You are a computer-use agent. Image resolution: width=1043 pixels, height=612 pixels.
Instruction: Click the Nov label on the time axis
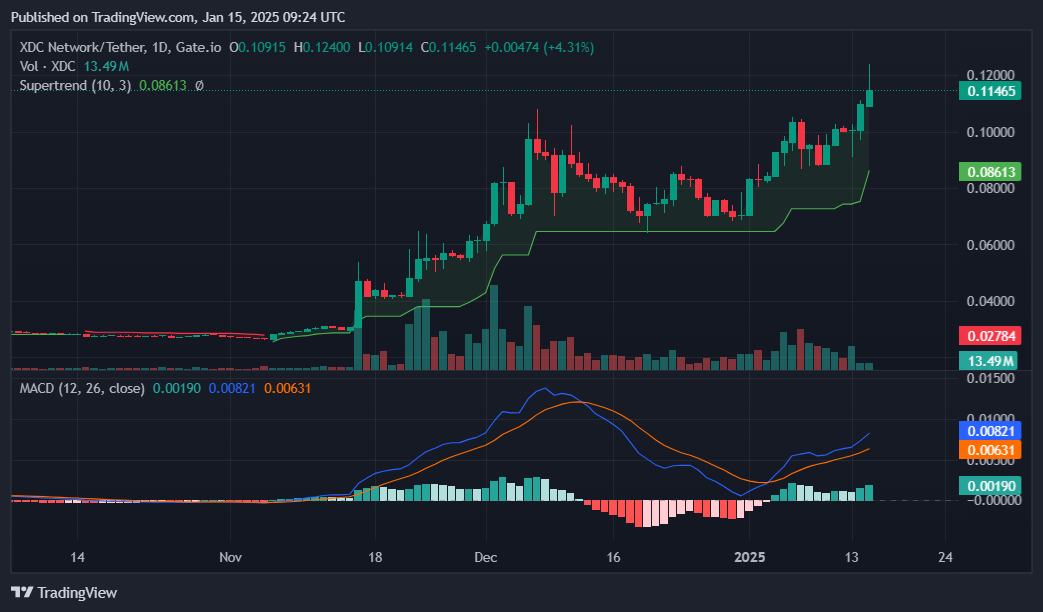[230, 557]
